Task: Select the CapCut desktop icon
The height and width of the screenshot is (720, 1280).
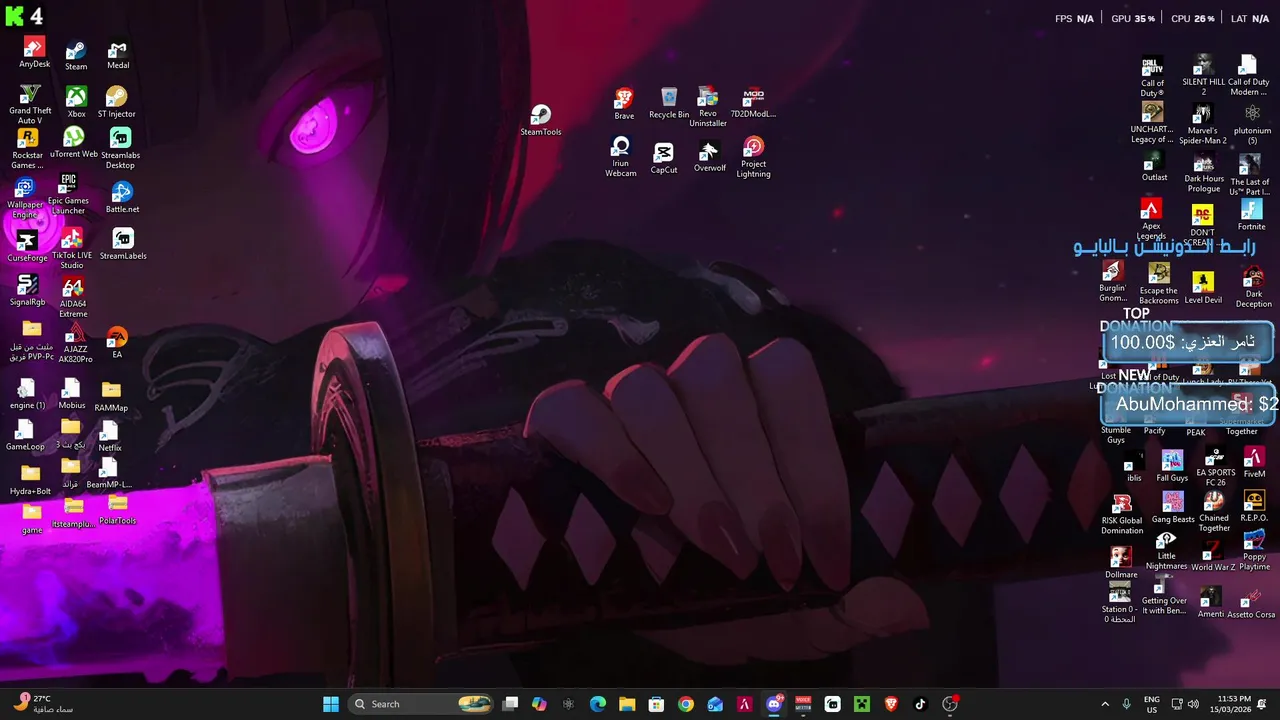Action: coord(664,158)
